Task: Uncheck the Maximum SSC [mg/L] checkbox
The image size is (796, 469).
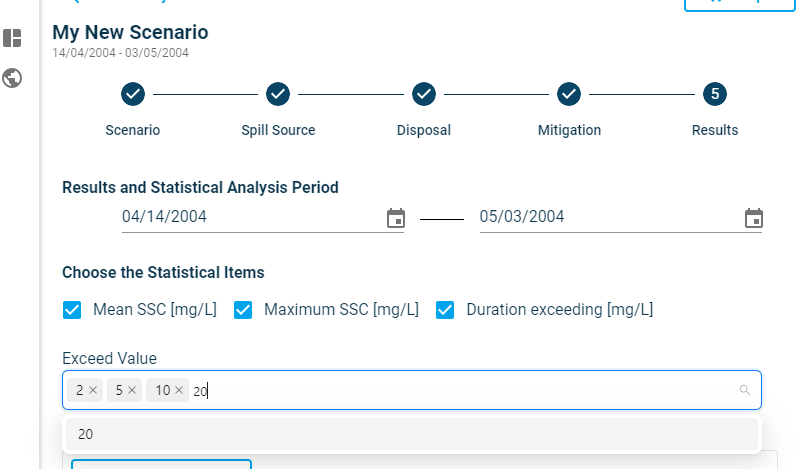Action: (243, 310)
